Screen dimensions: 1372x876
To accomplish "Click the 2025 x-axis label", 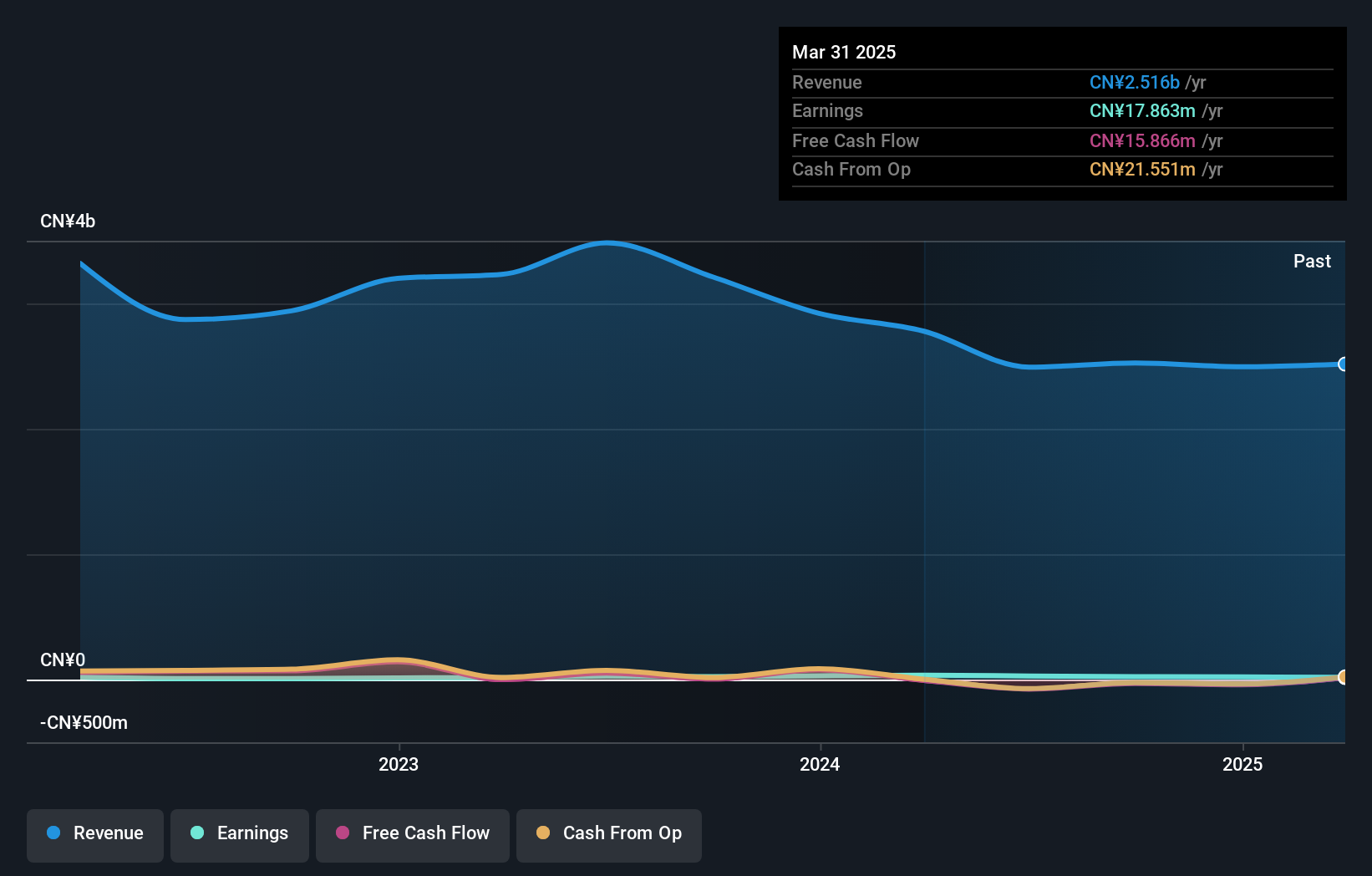I will 1242,764.
